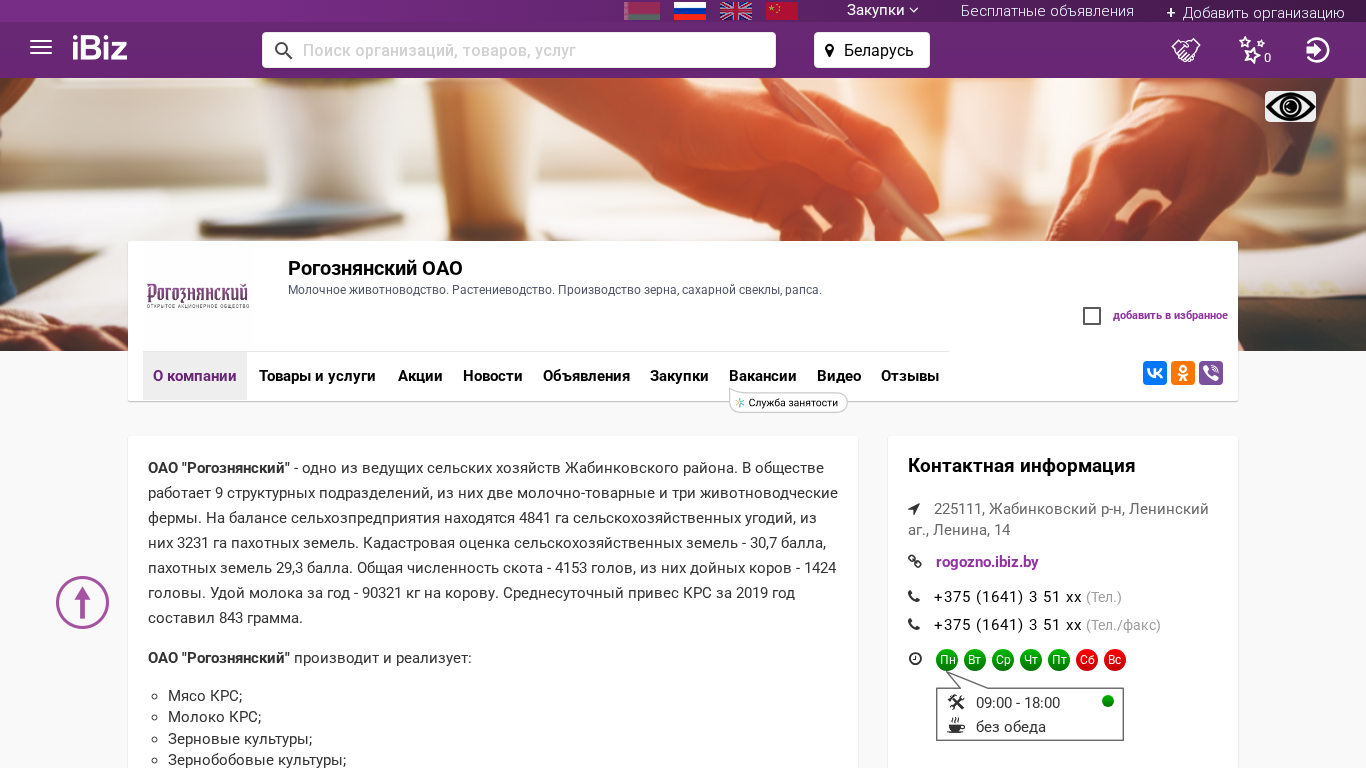Viewport: 1366px width, 768px height.
Task: Switch to Russian flag language
Action: 690,11
